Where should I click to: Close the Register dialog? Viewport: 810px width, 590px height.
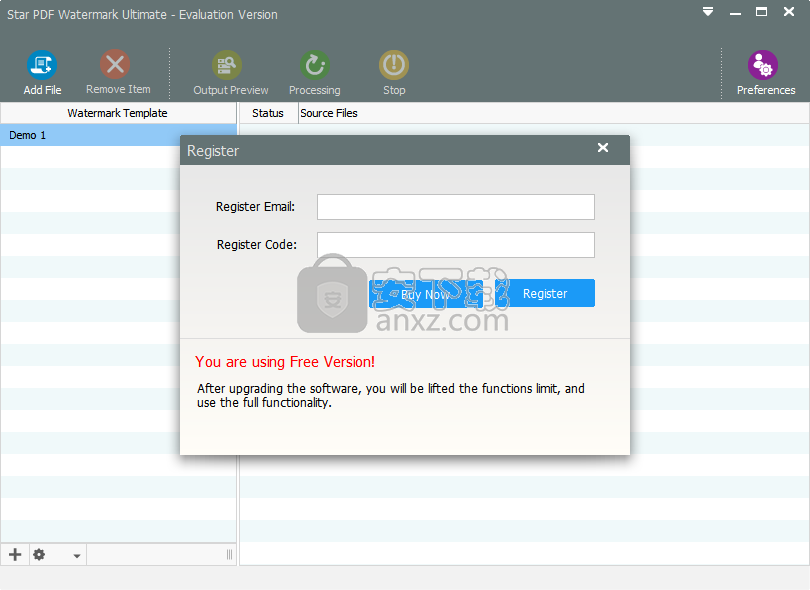tap(603, 148)
